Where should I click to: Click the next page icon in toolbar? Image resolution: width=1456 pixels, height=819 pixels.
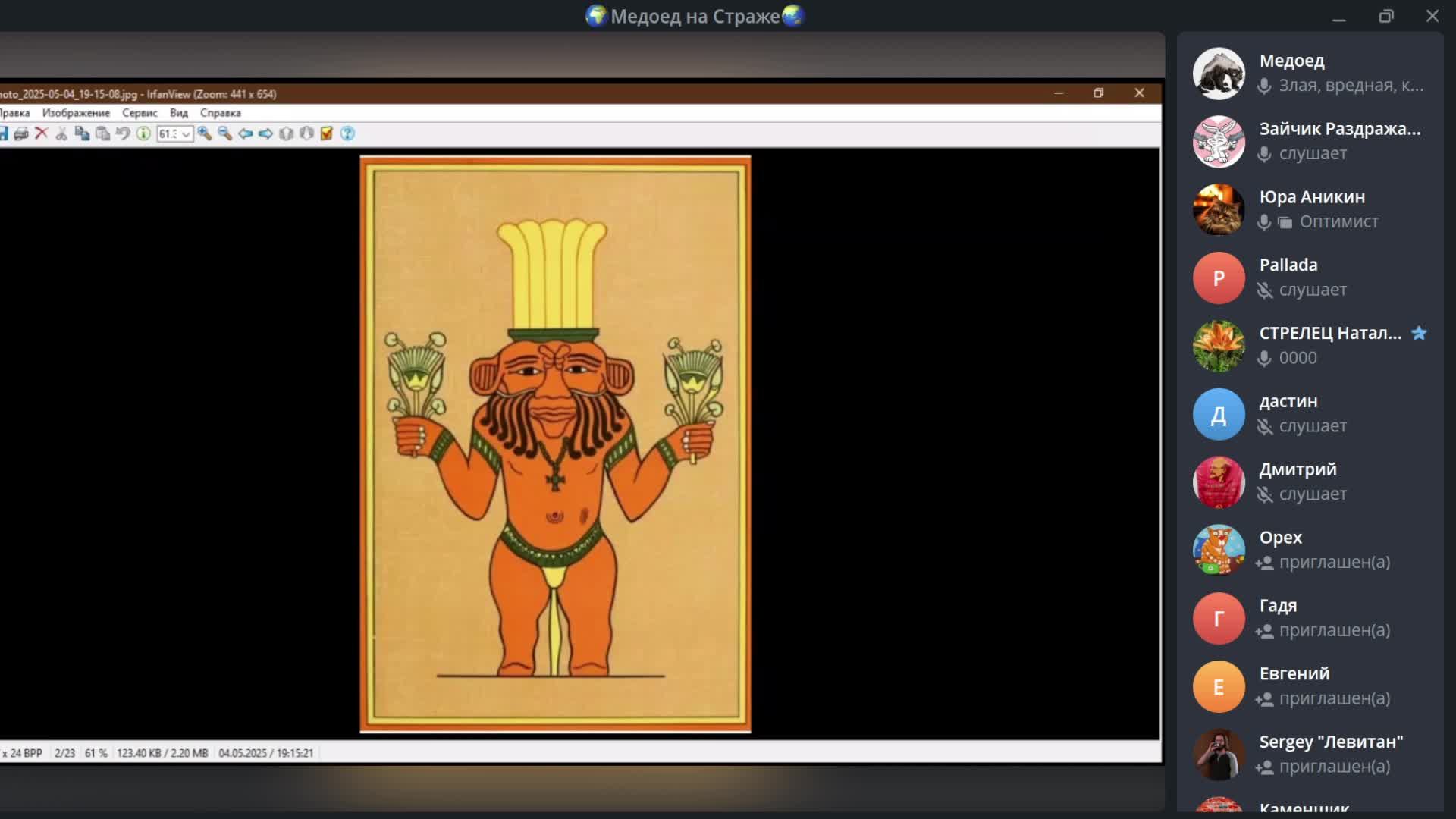[x=307, y=133]
